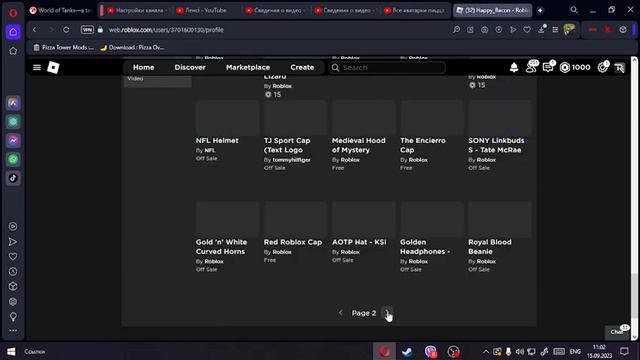Open the TJ Sport Cap item
640x360 pixels.
pos(287,145)
